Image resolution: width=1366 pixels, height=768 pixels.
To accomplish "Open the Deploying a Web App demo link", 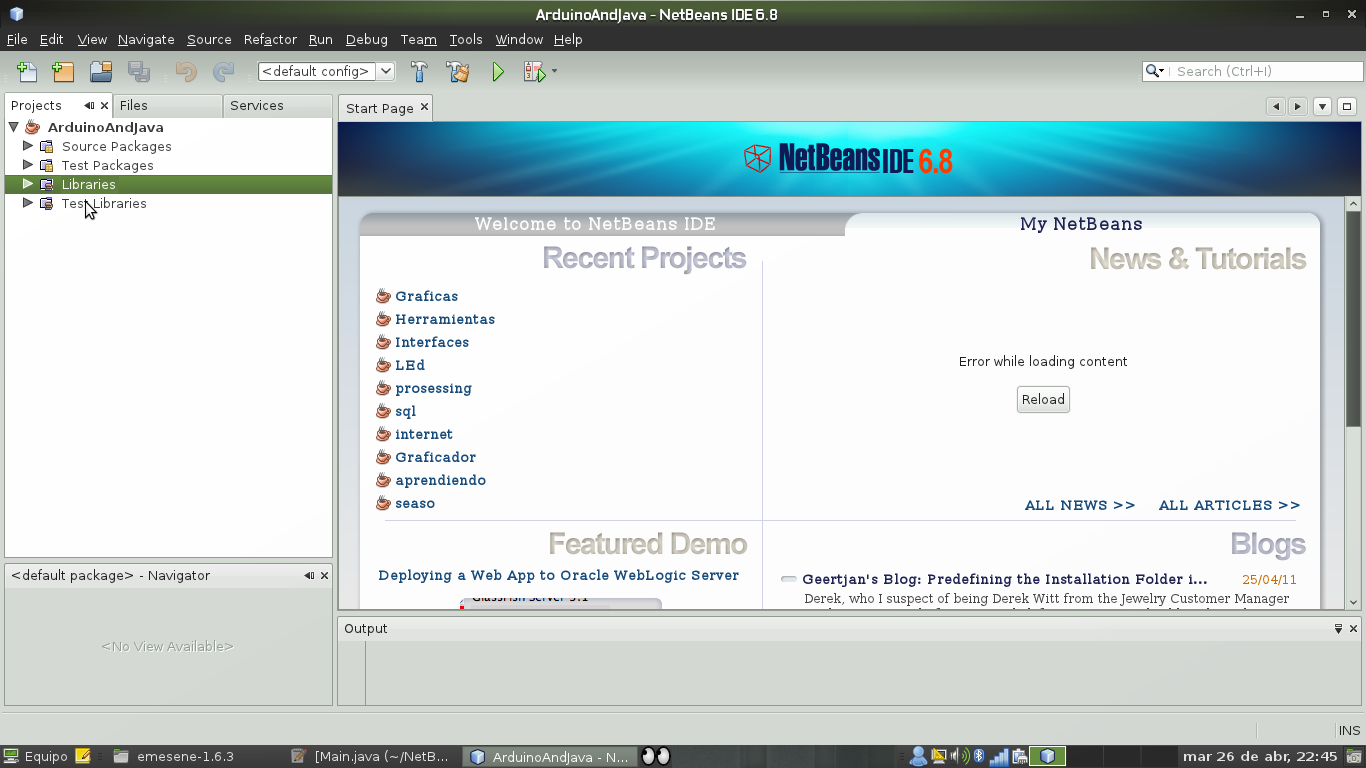I will pos(558,575).
